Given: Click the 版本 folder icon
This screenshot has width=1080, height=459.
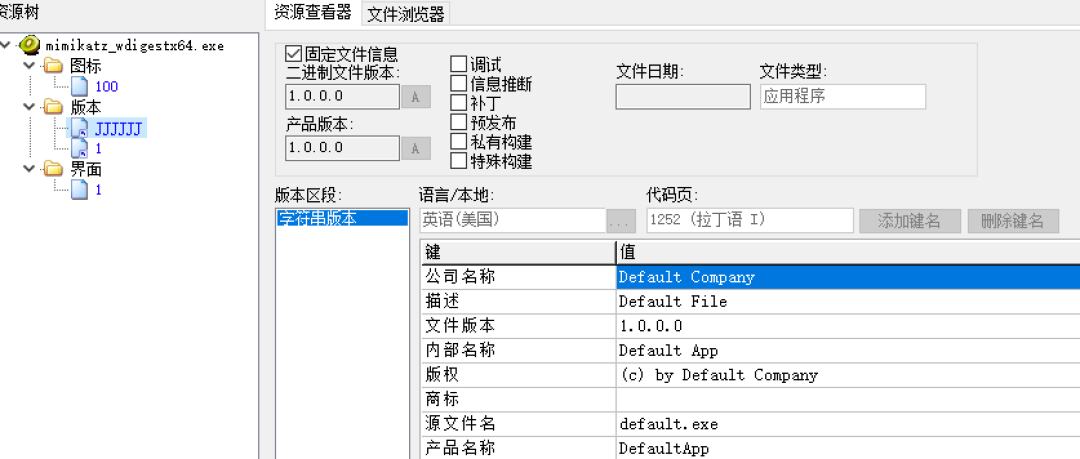Looking at the screenshot, I should coord(52,107).
